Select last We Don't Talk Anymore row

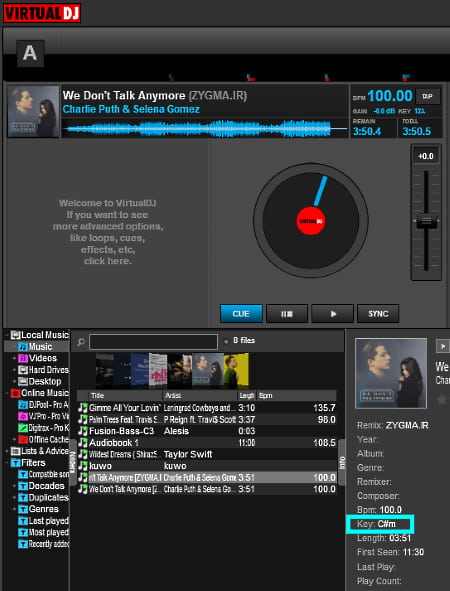click(207, 489)
